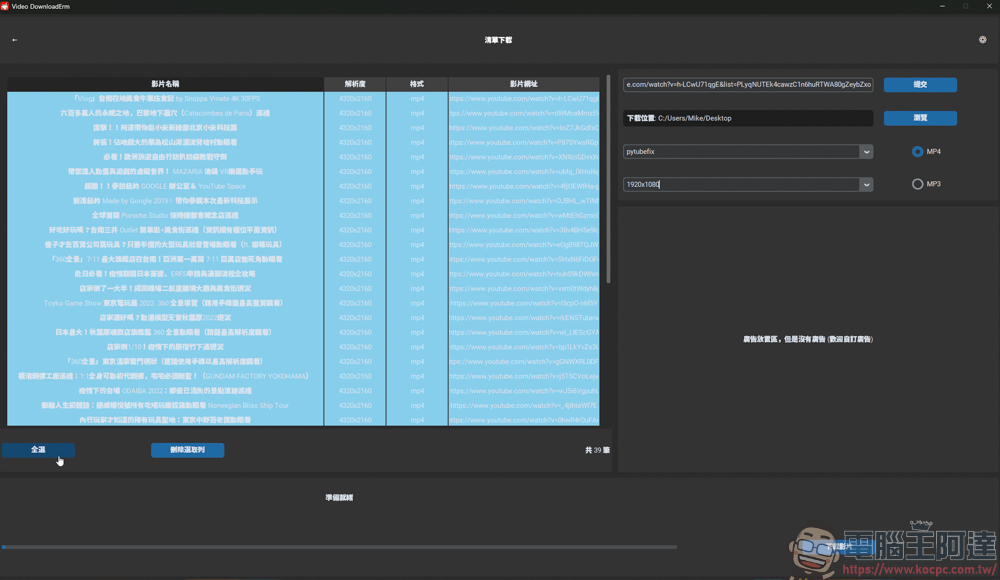1000x580 pixels.
Task: Click the URL cell containing v=gGNWXRL0DF
Action: point(524,362)
